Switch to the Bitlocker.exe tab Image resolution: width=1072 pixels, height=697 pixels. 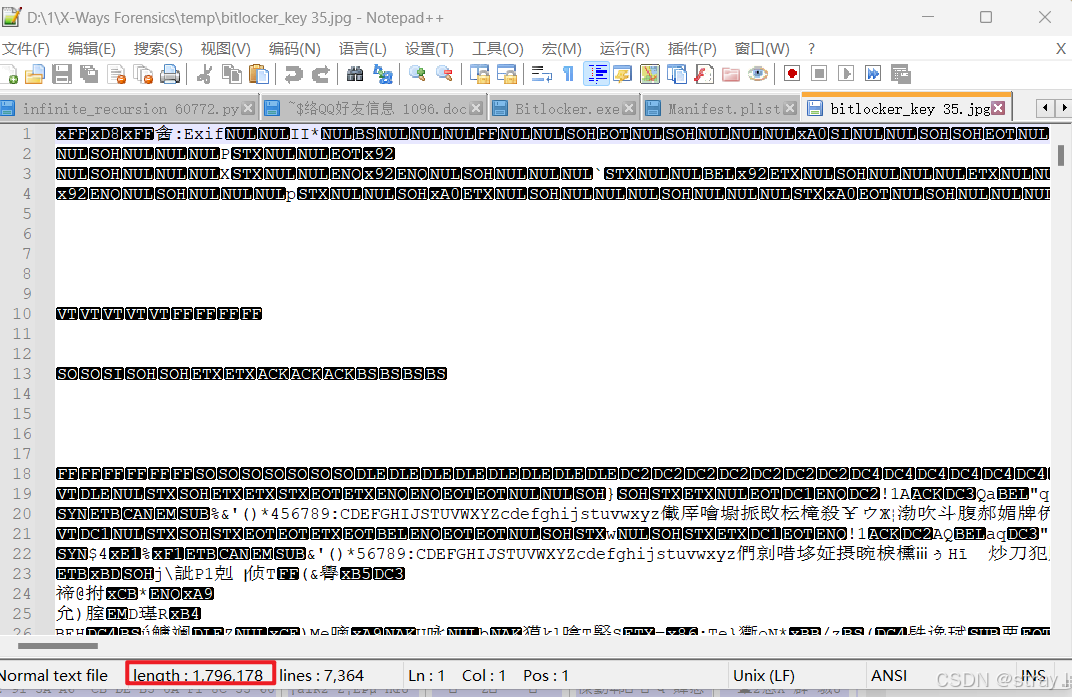564,108
